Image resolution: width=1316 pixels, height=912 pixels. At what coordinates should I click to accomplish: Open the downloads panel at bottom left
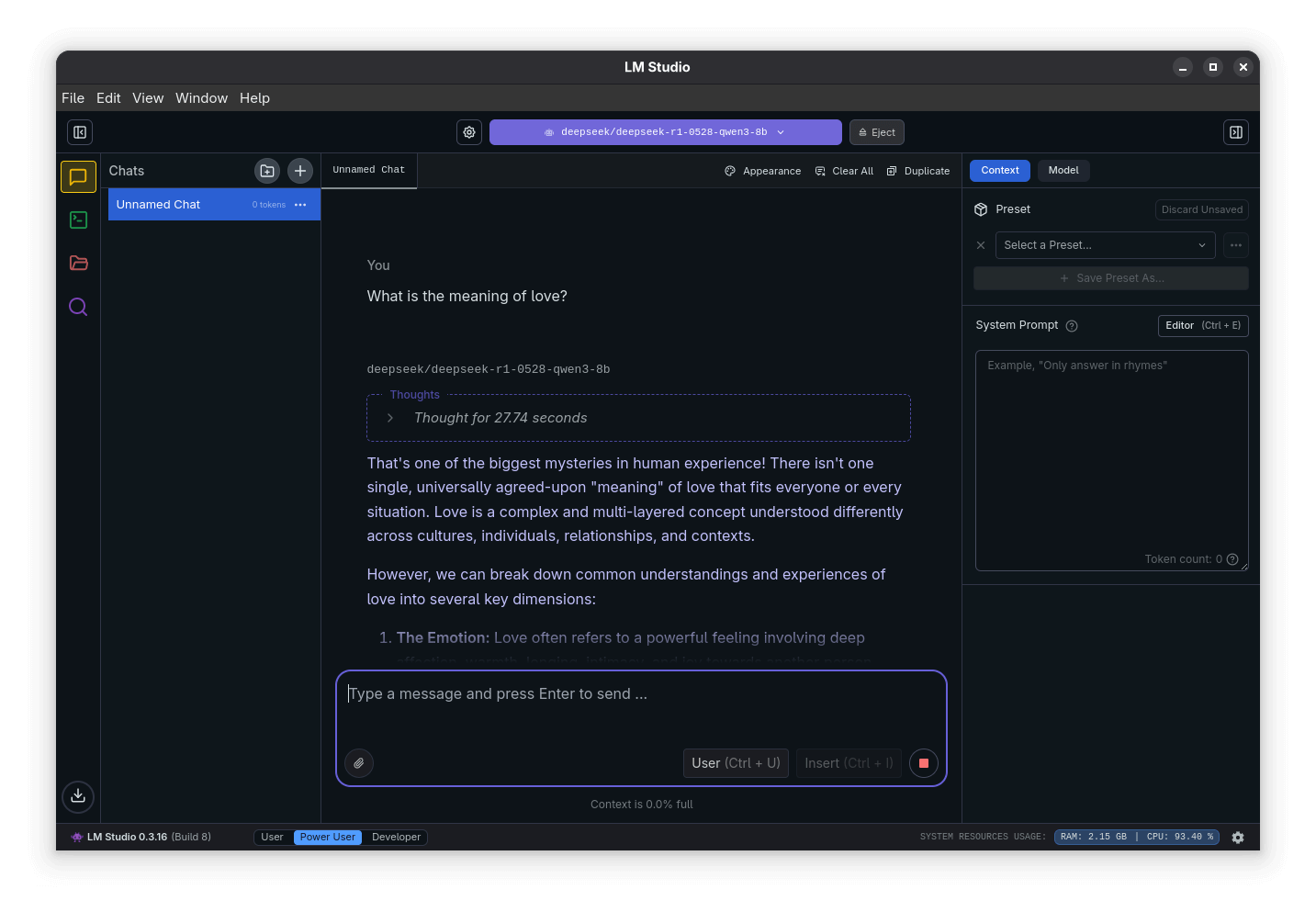tap(78, 796)
